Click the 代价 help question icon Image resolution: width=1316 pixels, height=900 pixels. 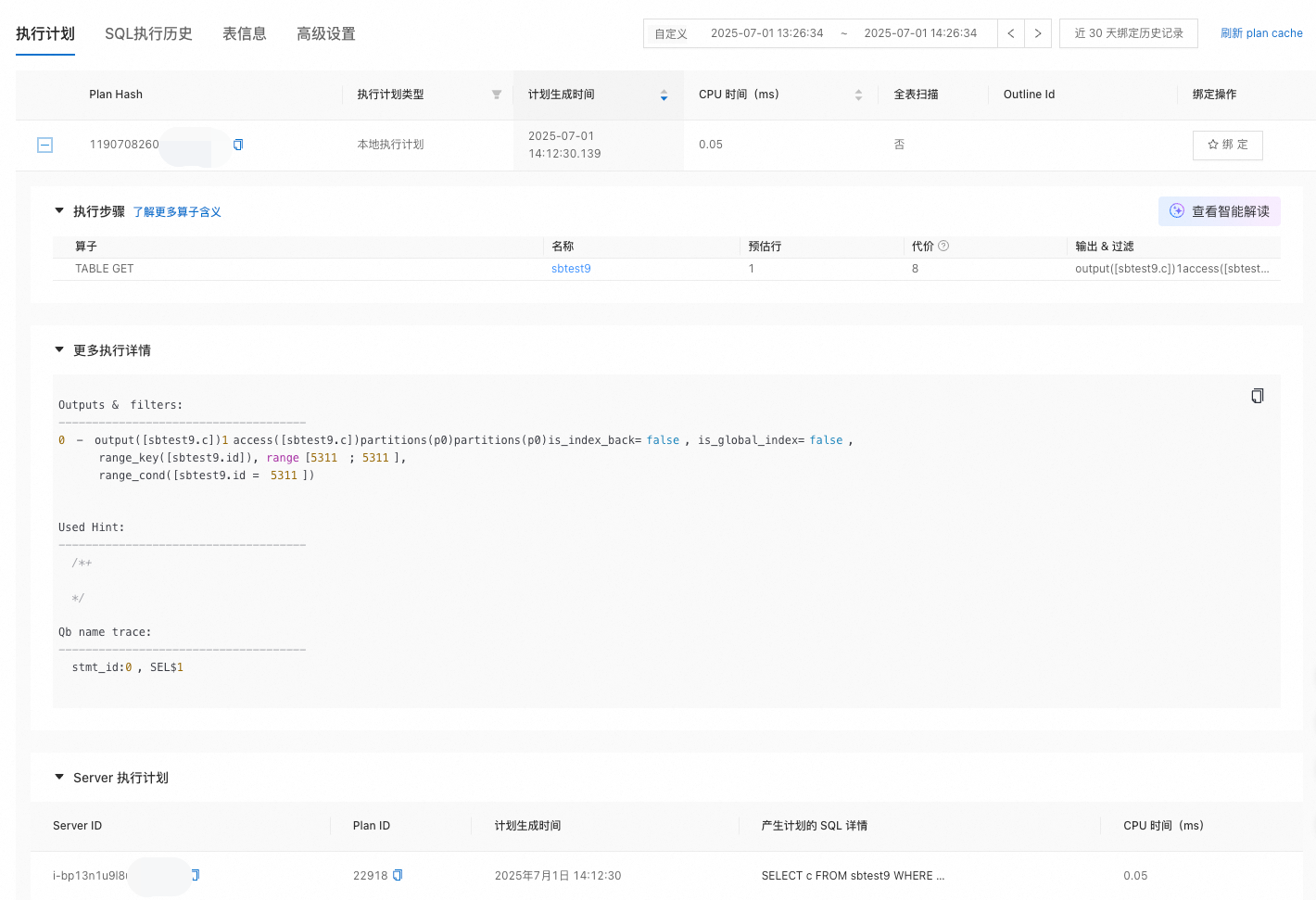coord(943,246)
